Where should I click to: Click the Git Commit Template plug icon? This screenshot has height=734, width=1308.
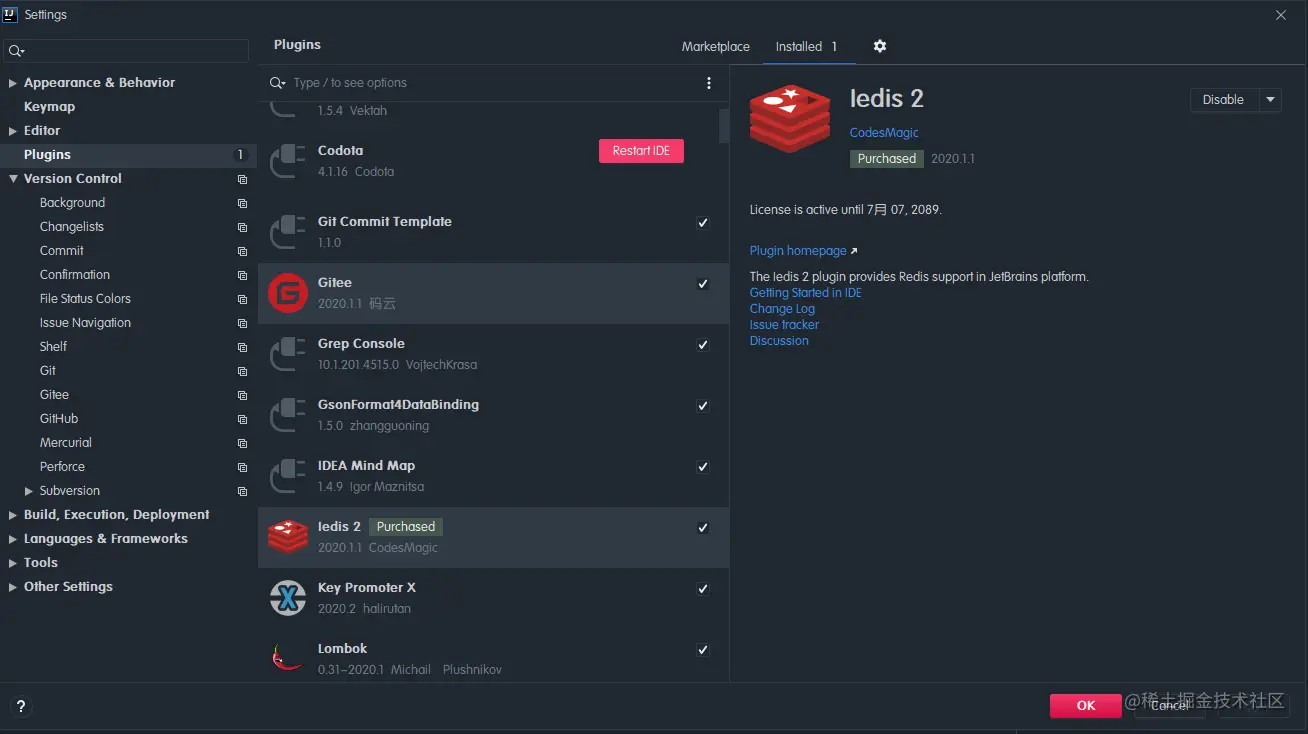[288, 232]
